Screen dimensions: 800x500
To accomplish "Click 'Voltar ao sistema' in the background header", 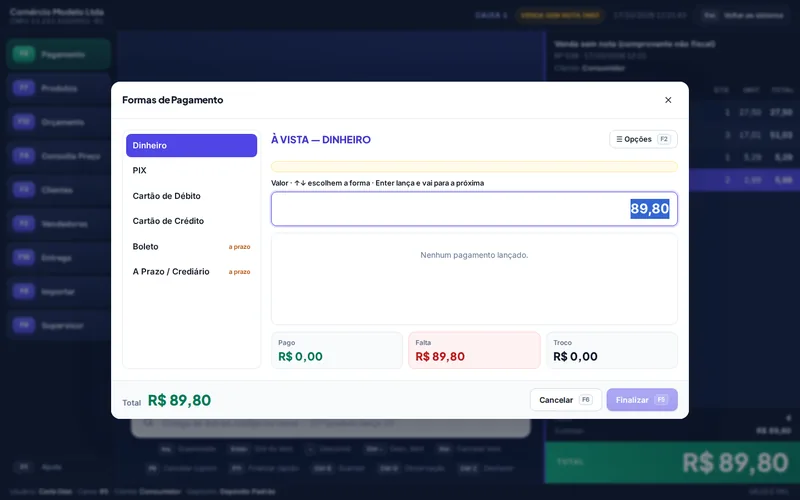I will [745, 15].
